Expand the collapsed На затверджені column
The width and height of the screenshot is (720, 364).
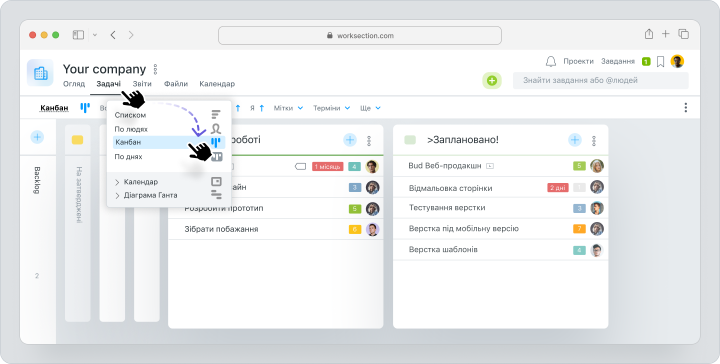click(79, 195)
